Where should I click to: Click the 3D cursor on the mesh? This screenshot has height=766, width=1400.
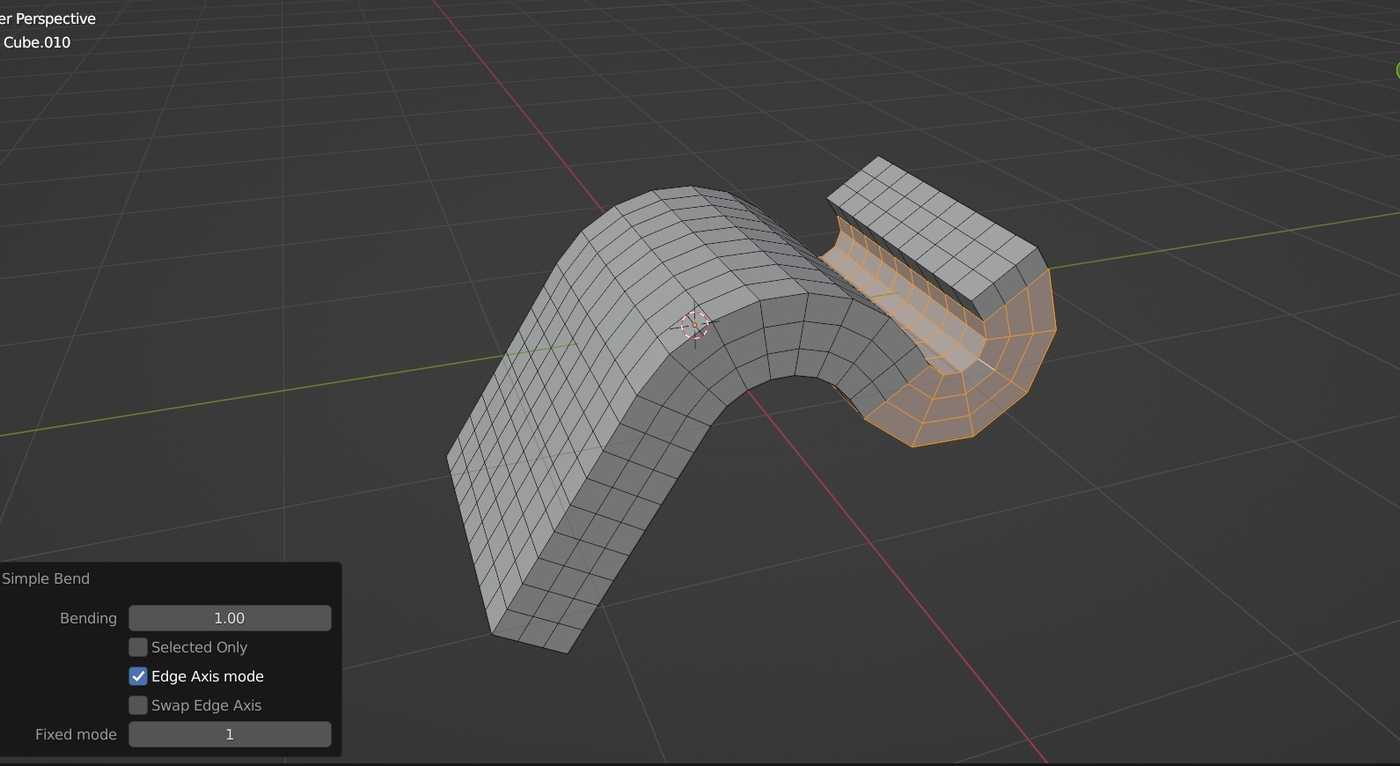694,325
